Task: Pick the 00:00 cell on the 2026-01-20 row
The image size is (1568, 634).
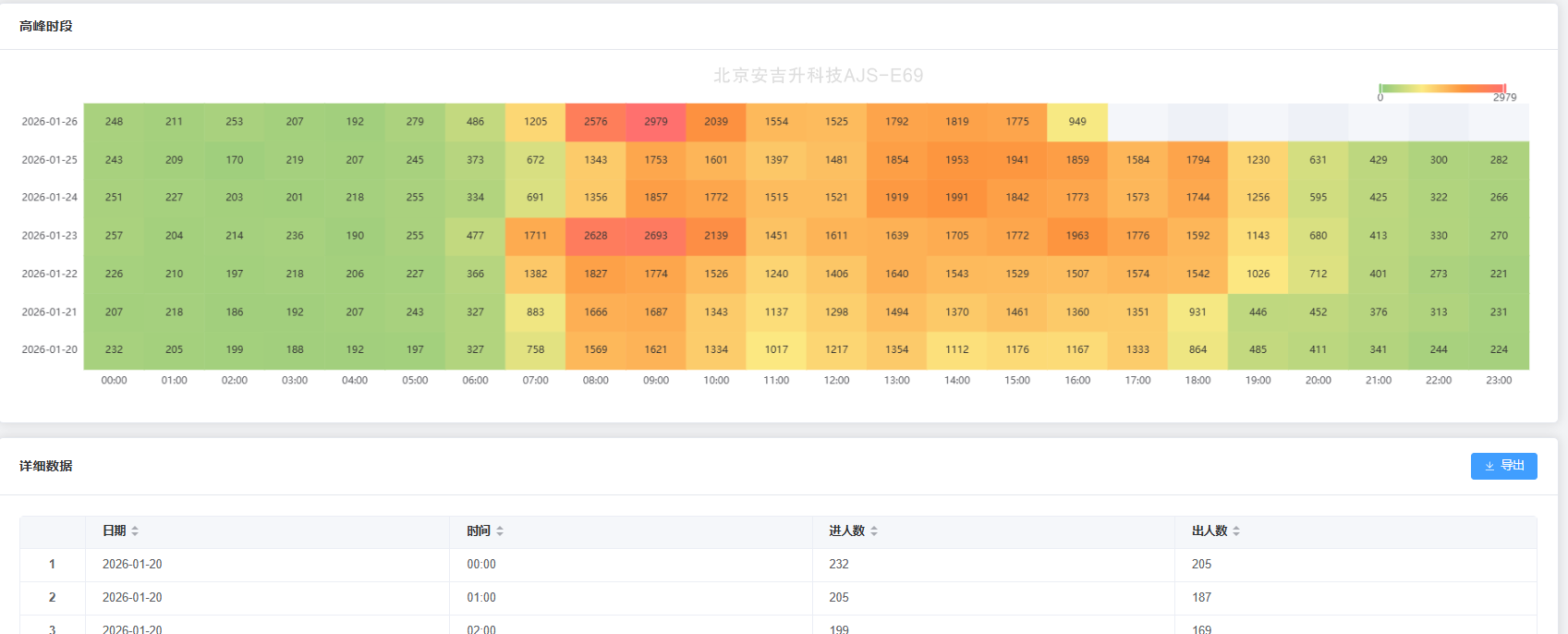Action: pyautogui.click(x=114, y=350)
